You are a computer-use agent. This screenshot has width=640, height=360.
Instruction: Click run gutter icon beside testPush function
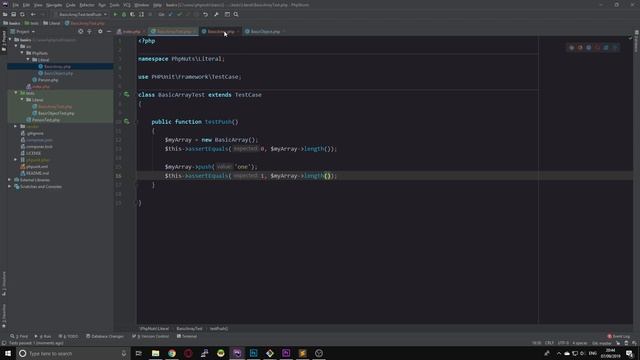click(127, 122)
